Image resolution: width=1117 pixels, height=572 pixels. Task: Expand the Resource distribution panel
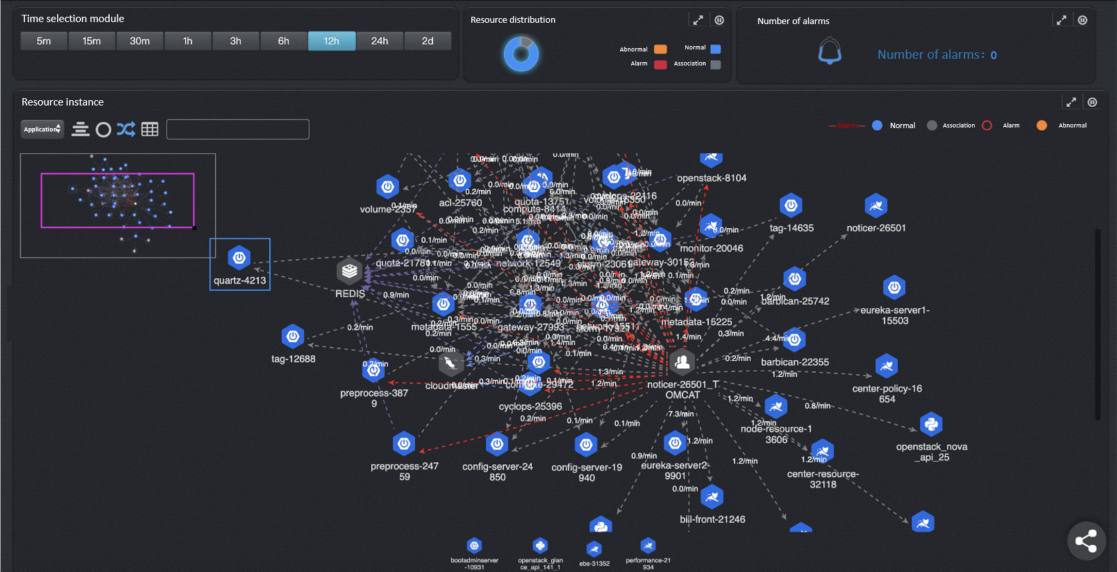coord(698,21)
